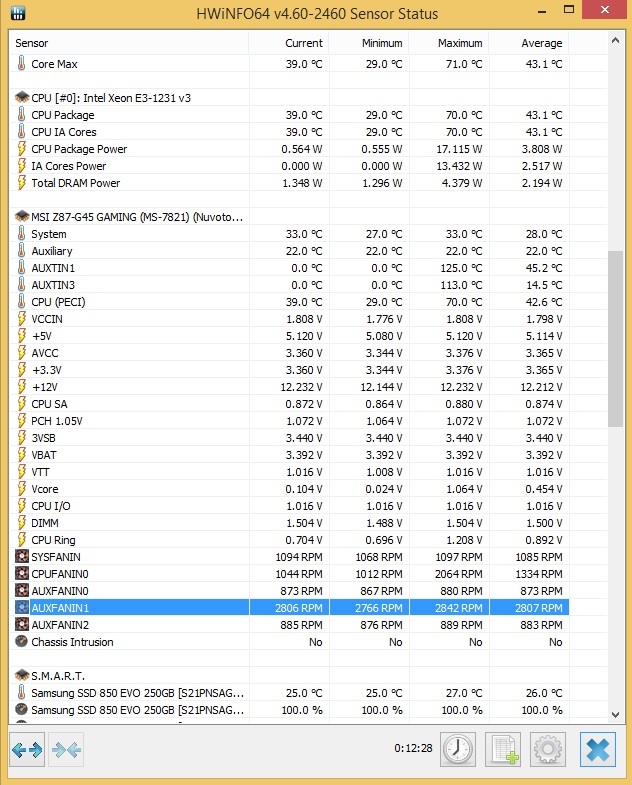The width and height of the screenshot is (632, 785).
Task: Click Chassis Intrusion round icon
Action: click(x=22, y=642)
